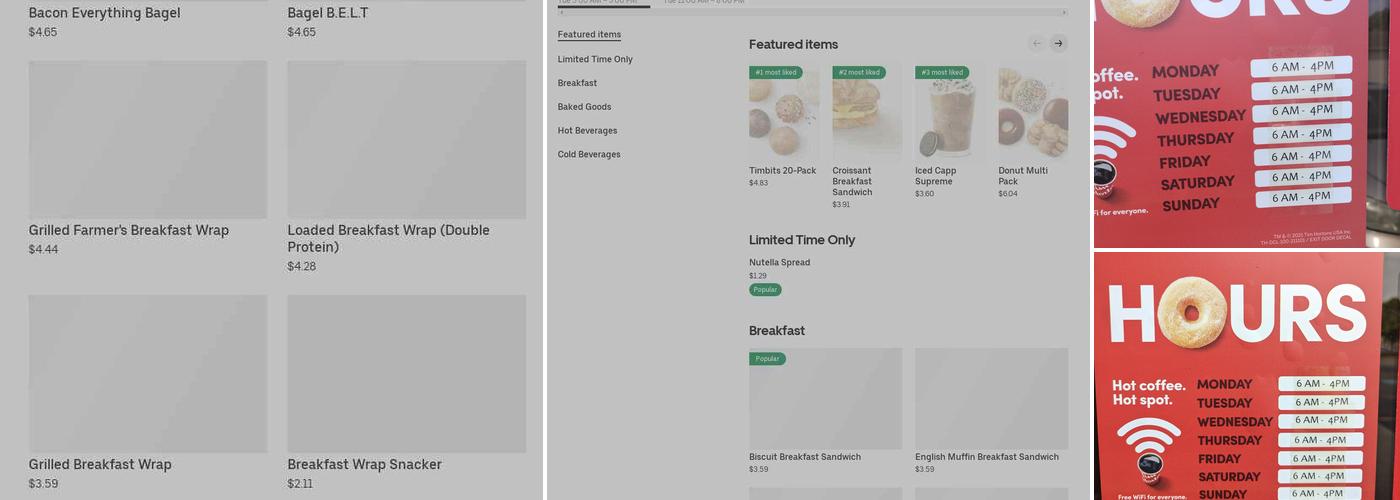This screenshot has height=500, width=1400.
Task: Click the next arrow in Featured items
Action: click(1058, 43)
